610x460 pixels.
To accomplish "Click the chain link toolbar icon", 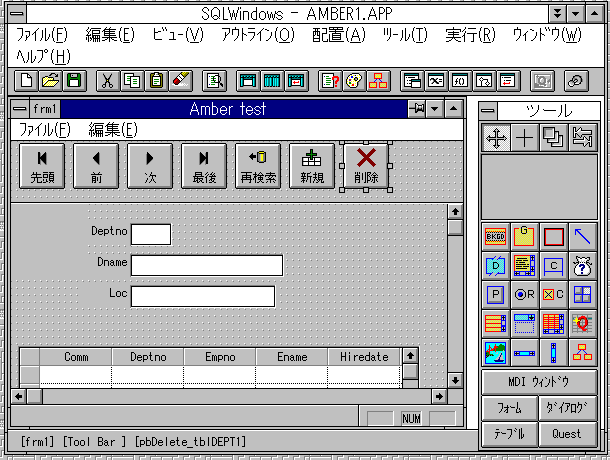I will coord(576,81).
